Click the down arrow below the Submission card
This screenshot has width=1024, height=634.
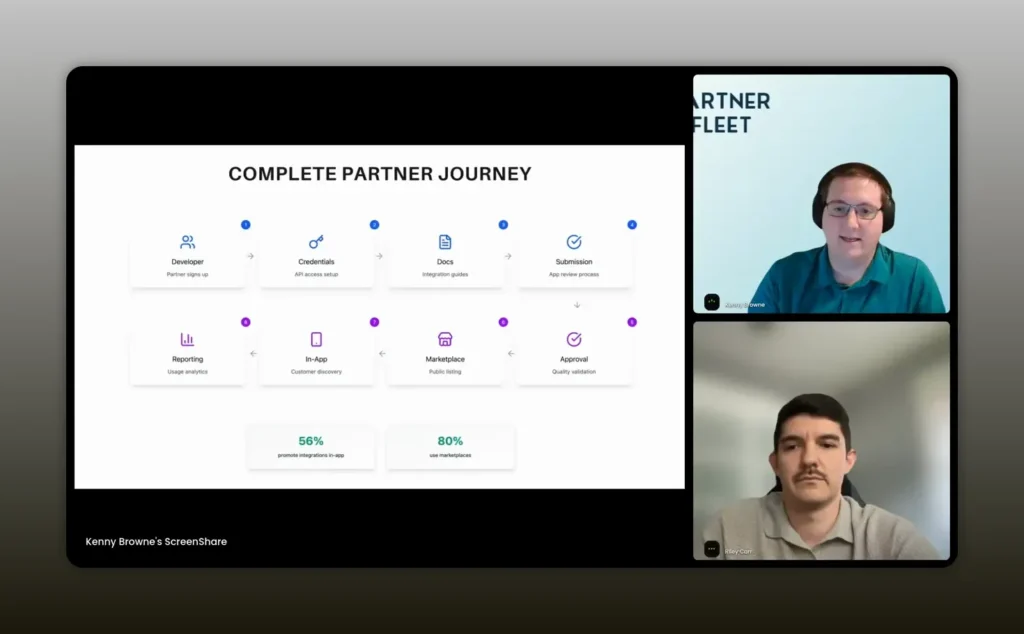pos(577,305)
